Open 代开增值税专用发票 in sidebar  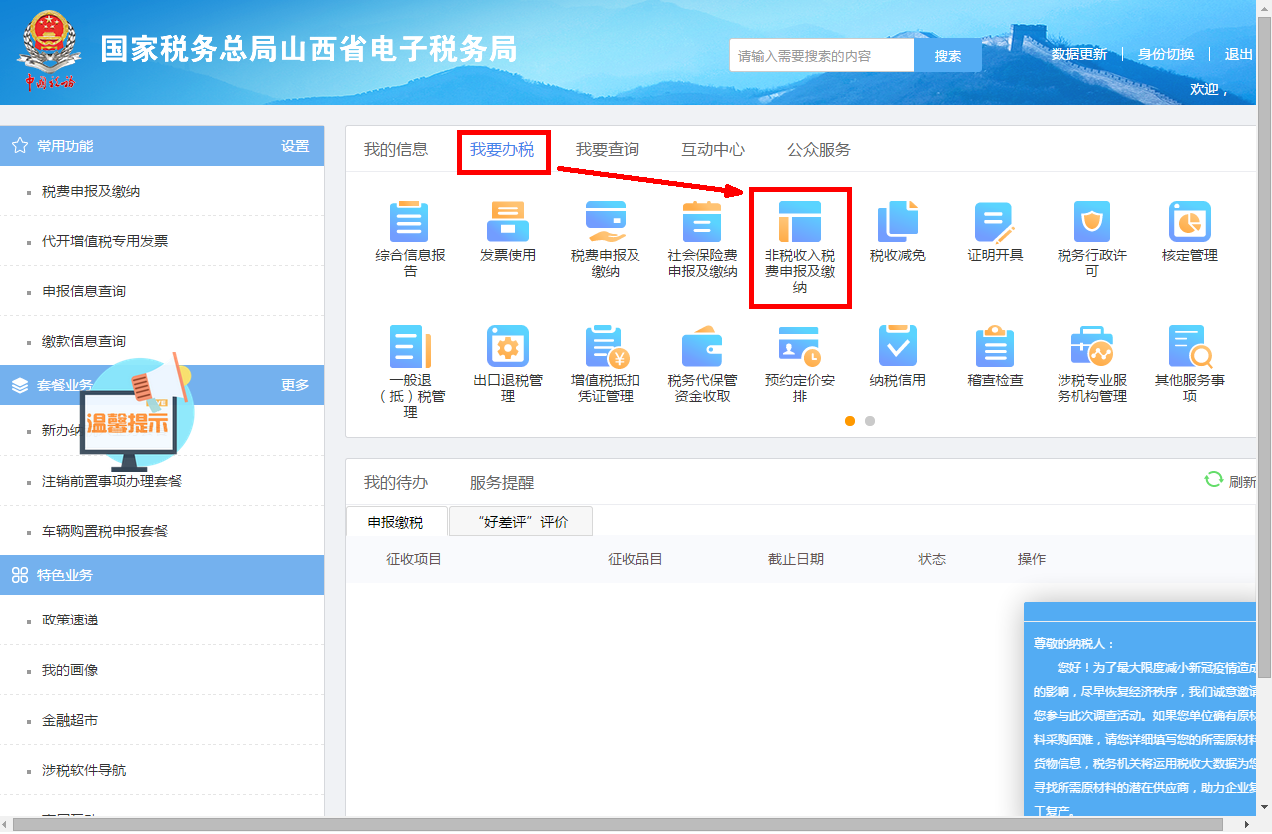click(105, 241)
